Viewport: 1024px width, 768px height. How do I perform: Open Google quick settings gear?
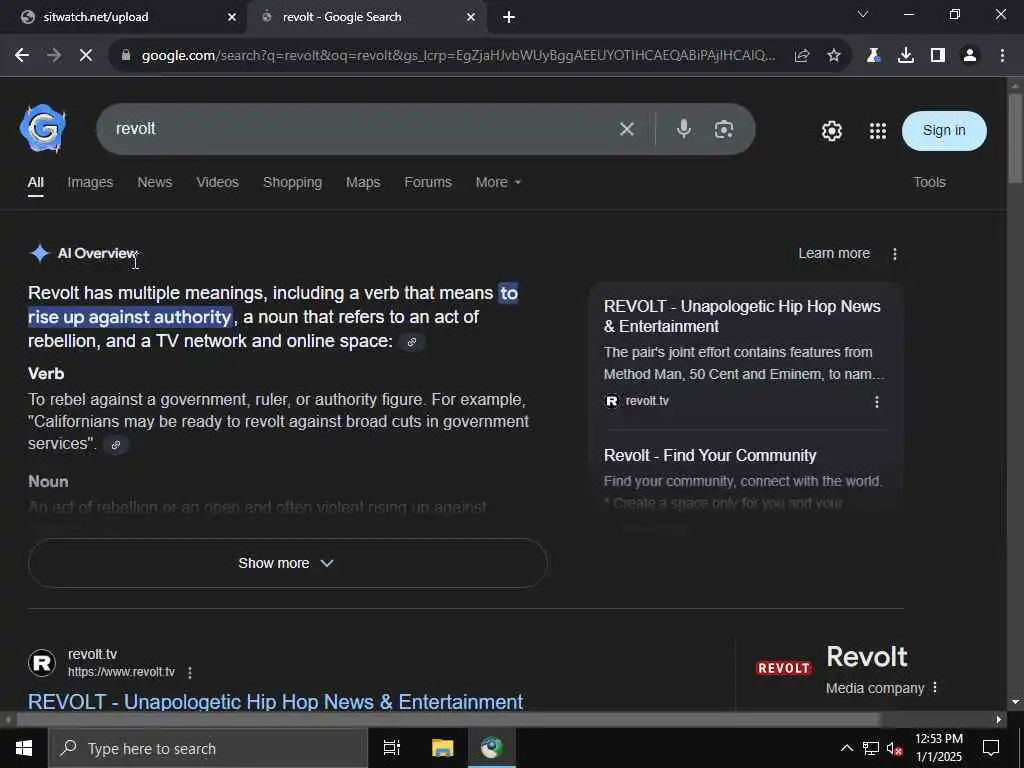click(831, 131)
